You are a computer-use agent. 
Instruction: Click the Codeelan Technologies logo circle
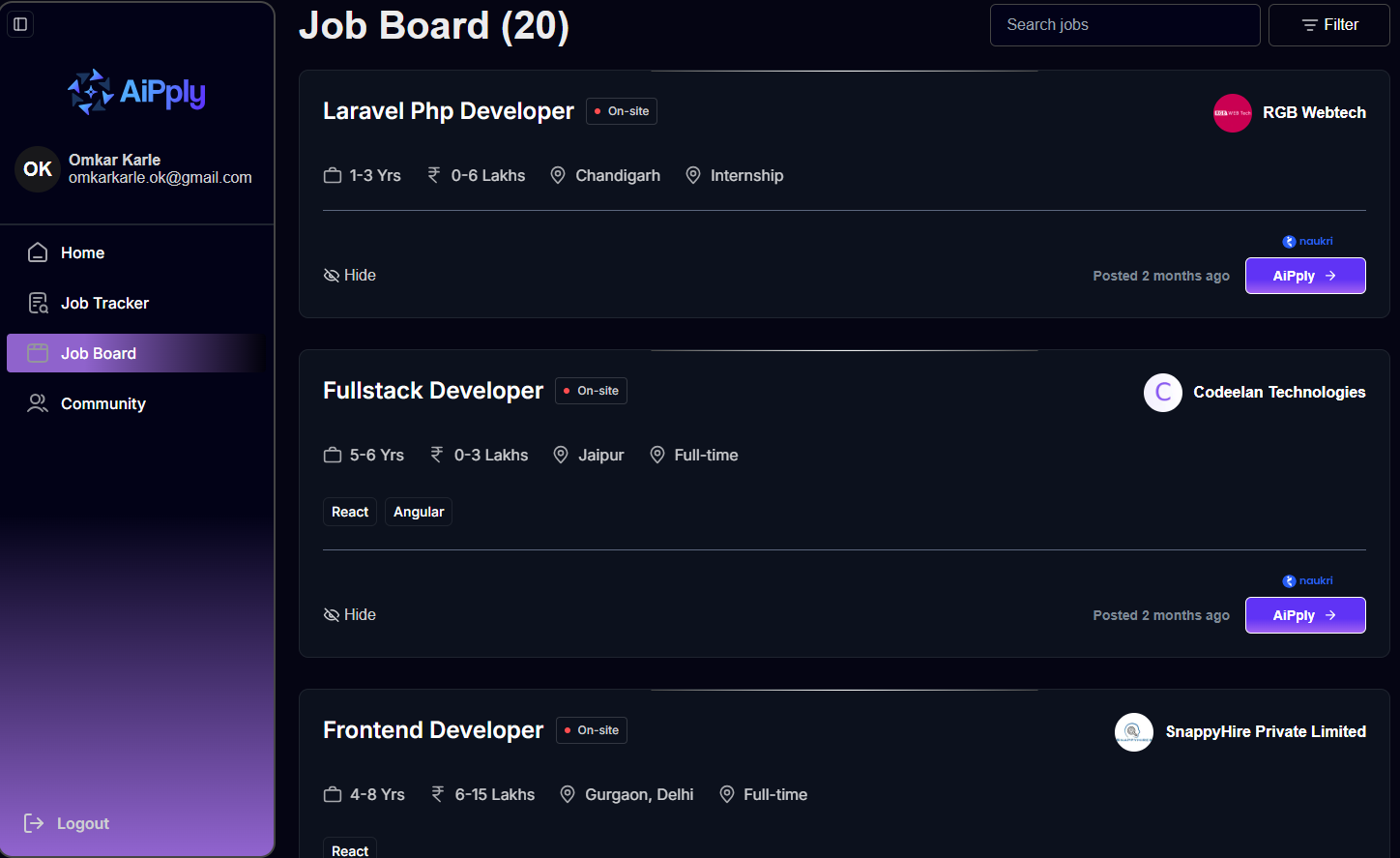1163,393
